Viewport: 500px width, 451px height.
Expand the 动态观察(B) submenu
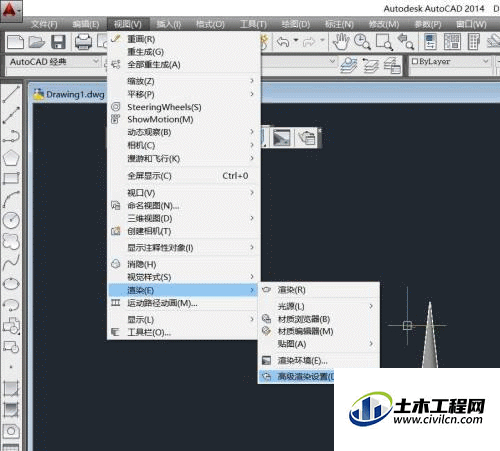[x=183, y=132]
